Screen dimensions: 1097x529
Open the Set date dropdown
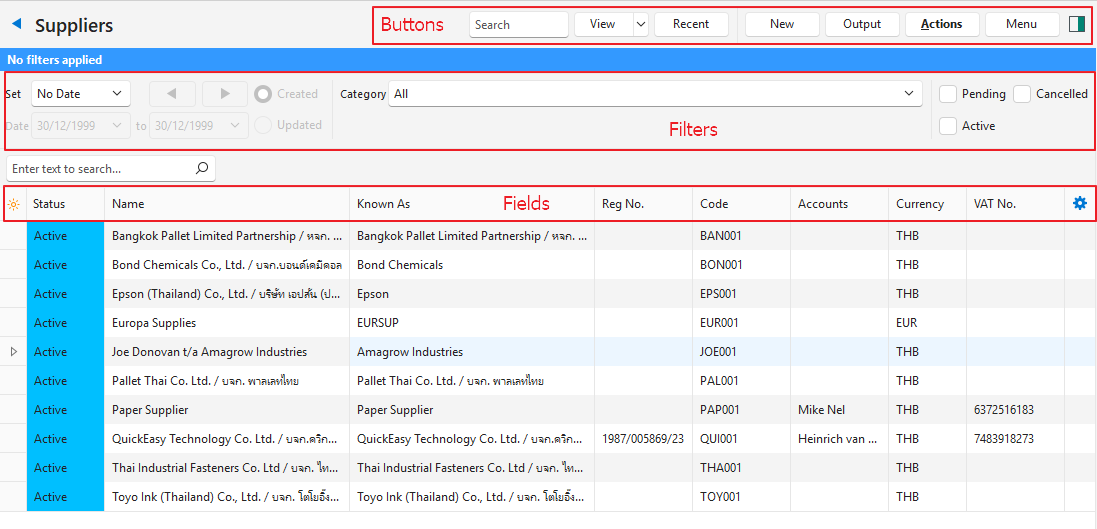point(80,94)
